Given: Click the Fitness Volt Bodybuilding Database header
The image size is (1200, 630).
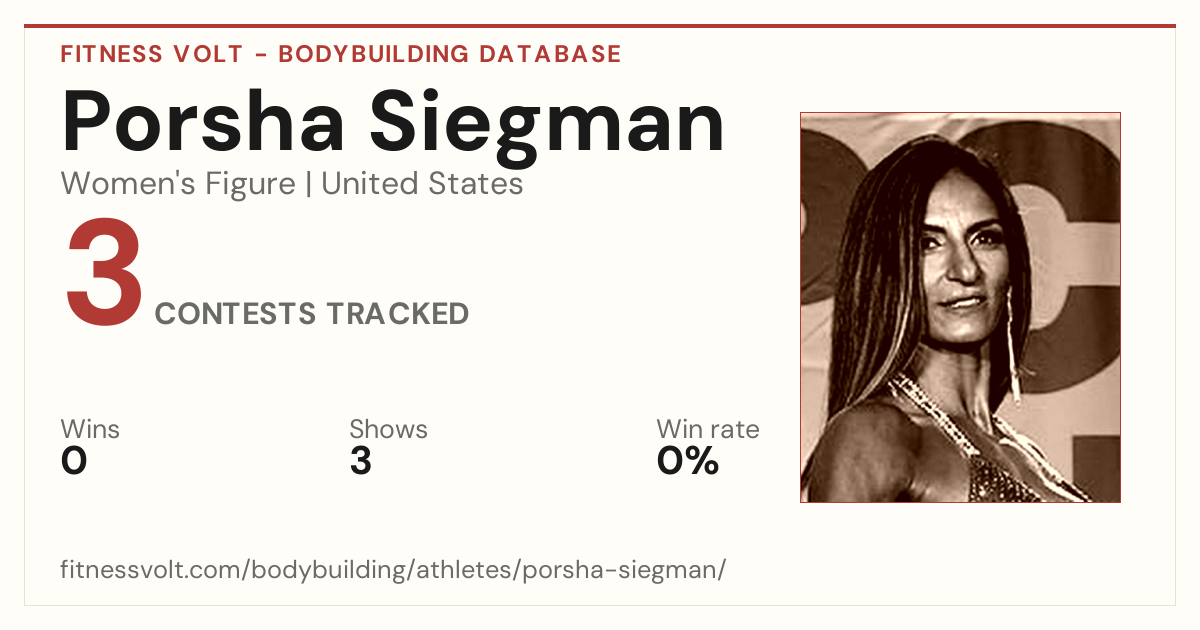Looking at the screenshot, I should [341, 54].
